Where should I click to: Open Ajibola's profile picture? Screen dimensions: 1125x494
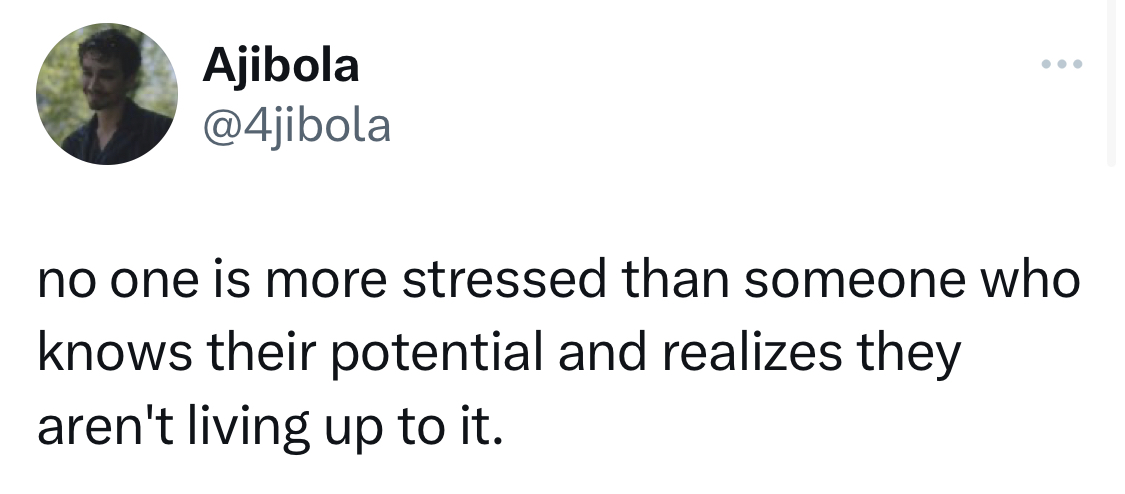(105, 93)
